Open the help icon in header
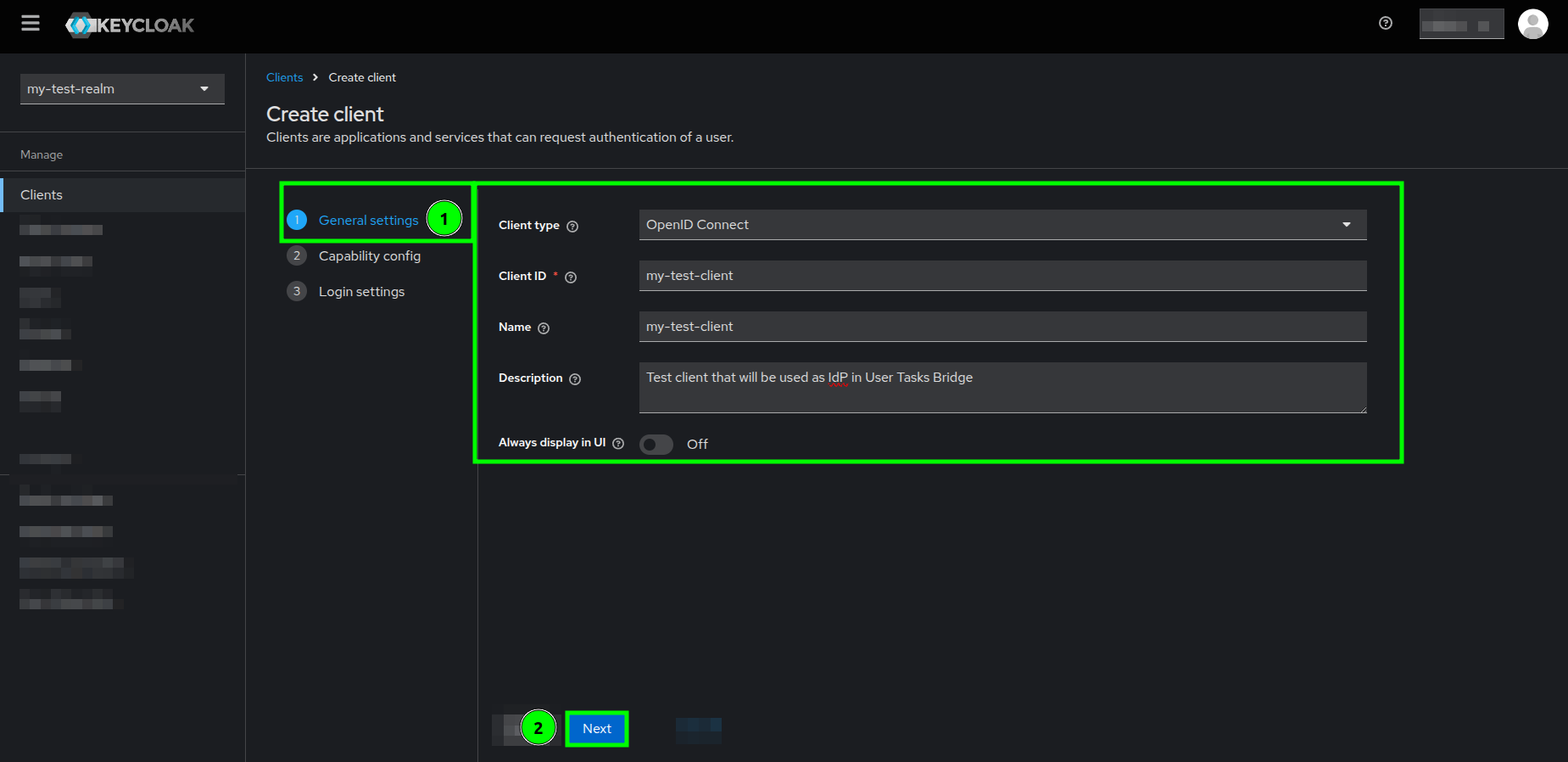 [x=1386, y=23]
